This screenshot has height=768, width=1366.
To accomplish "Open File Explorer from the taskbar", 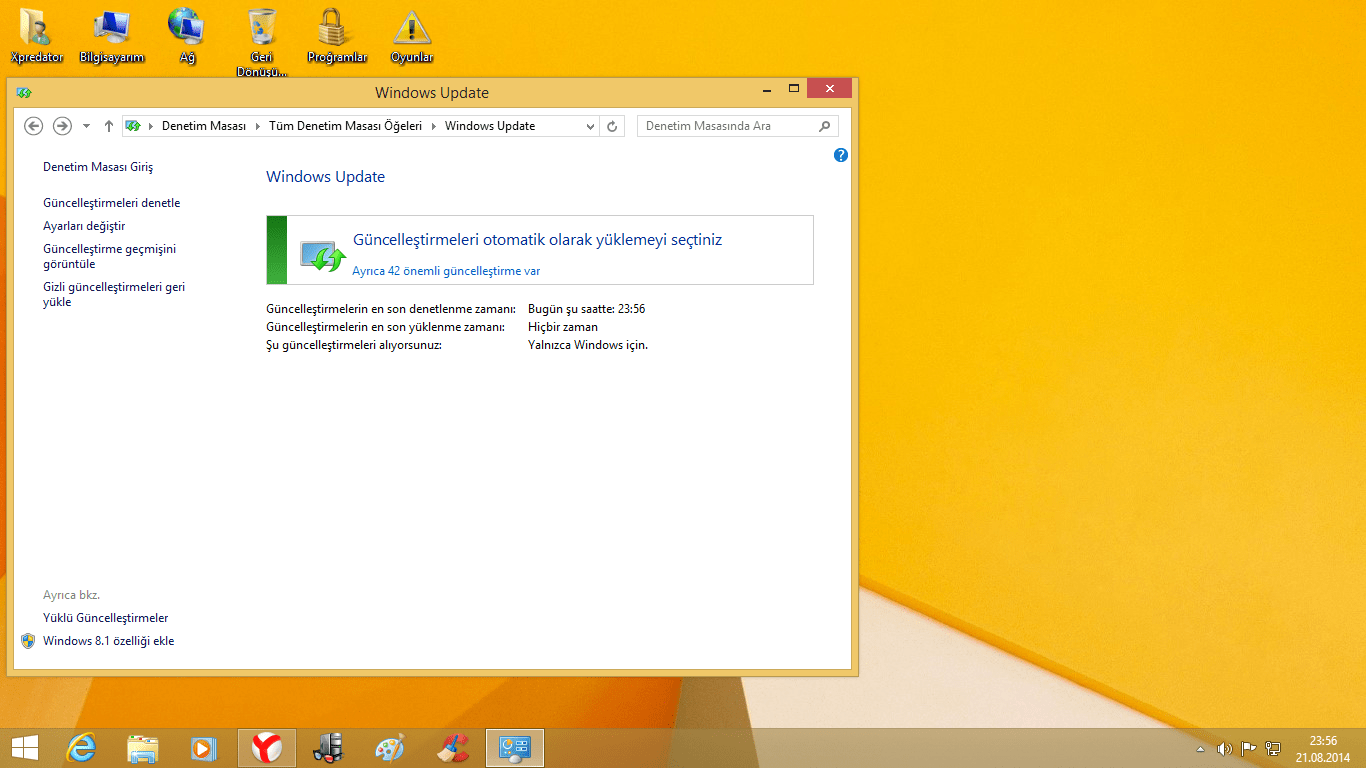I will coord(143,748).
